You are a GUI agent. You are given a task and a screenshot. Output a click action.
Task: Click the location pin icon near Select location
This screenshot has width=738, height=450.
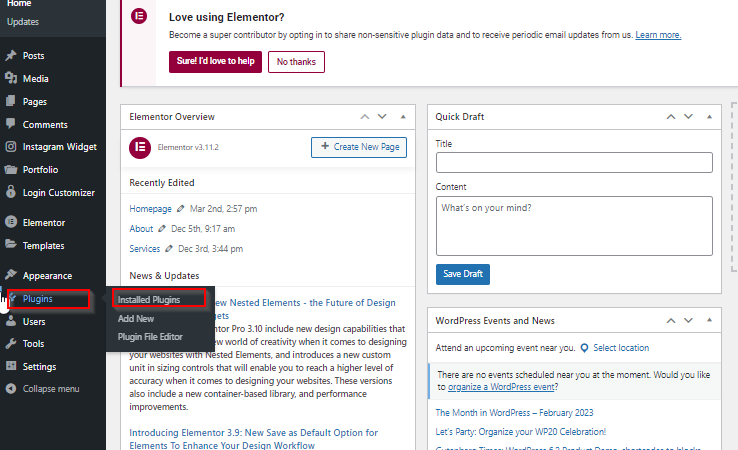click(584, 348)
